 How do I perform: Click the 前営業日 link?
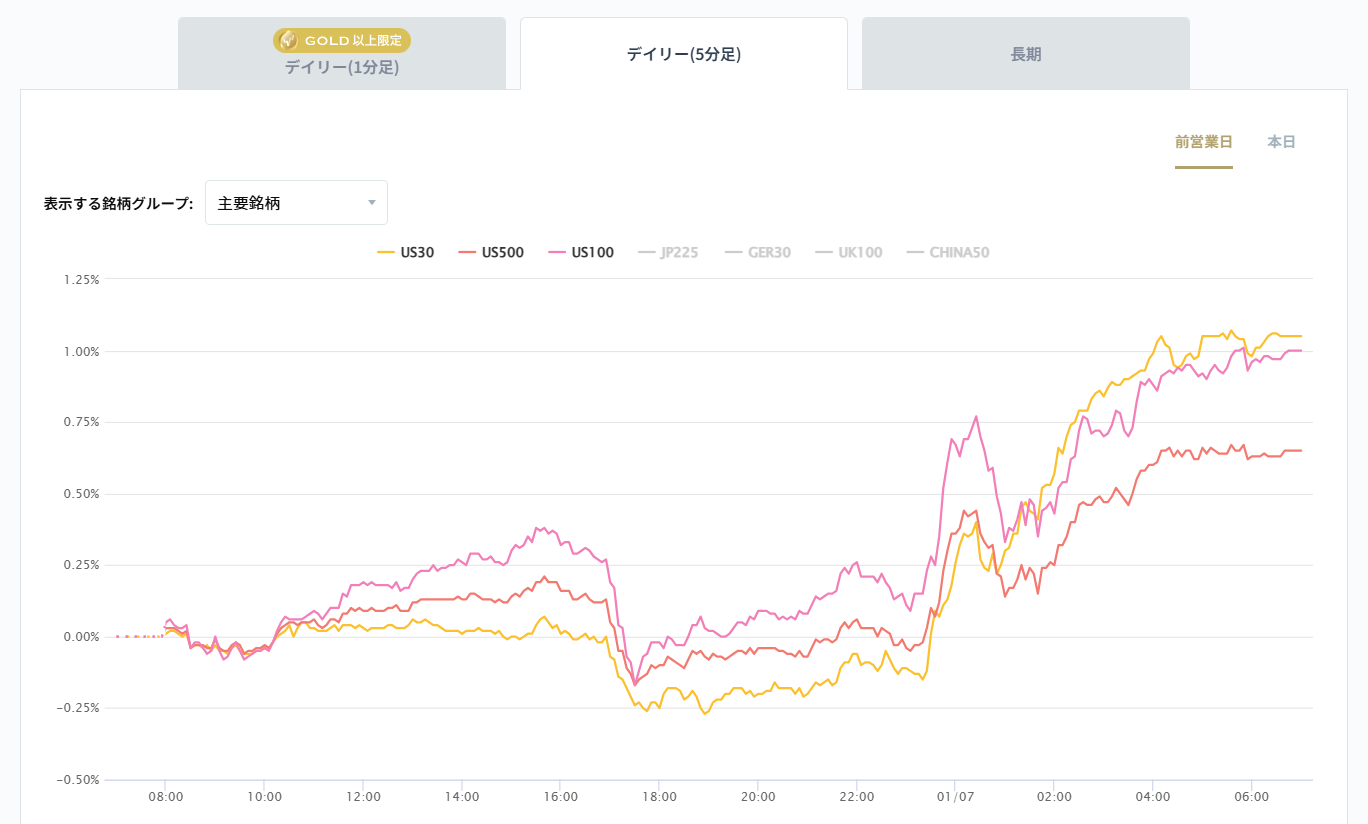pos(1204,141)
